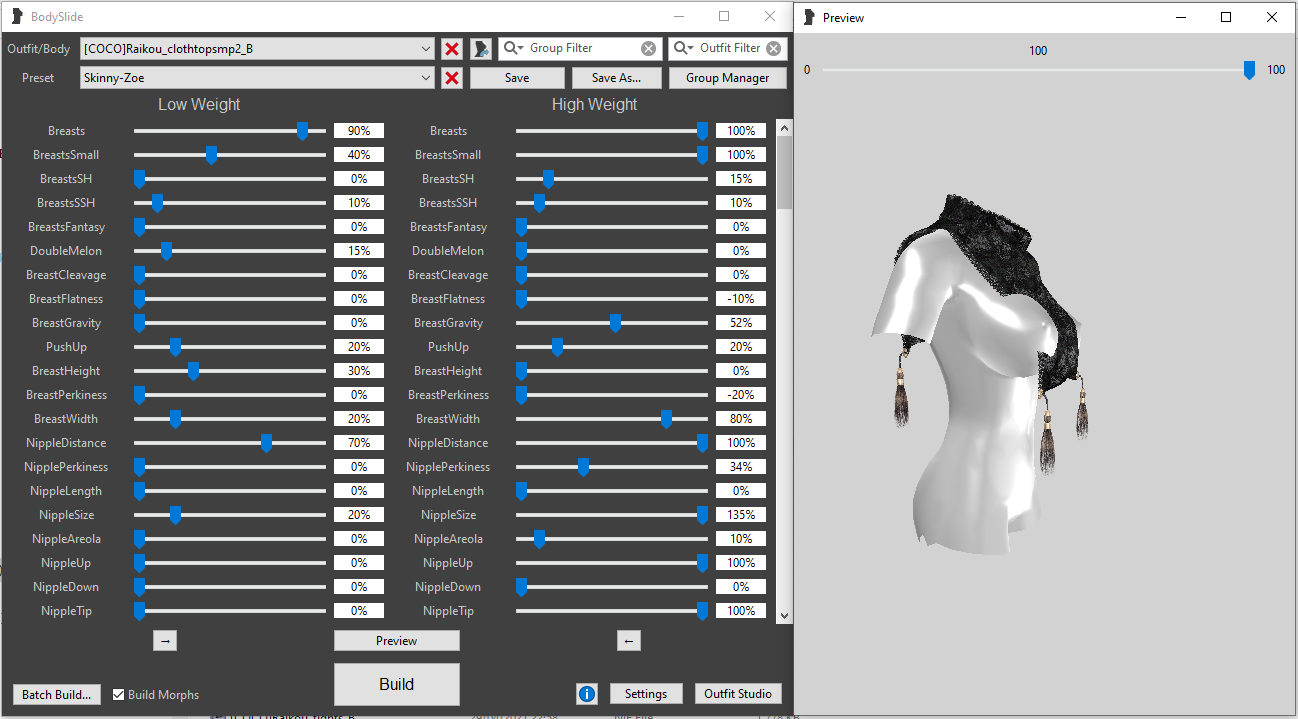Click High Weight NippleSize 135% value field
This screenshot has width=1298, height=719.
click(x=741, y=515)
